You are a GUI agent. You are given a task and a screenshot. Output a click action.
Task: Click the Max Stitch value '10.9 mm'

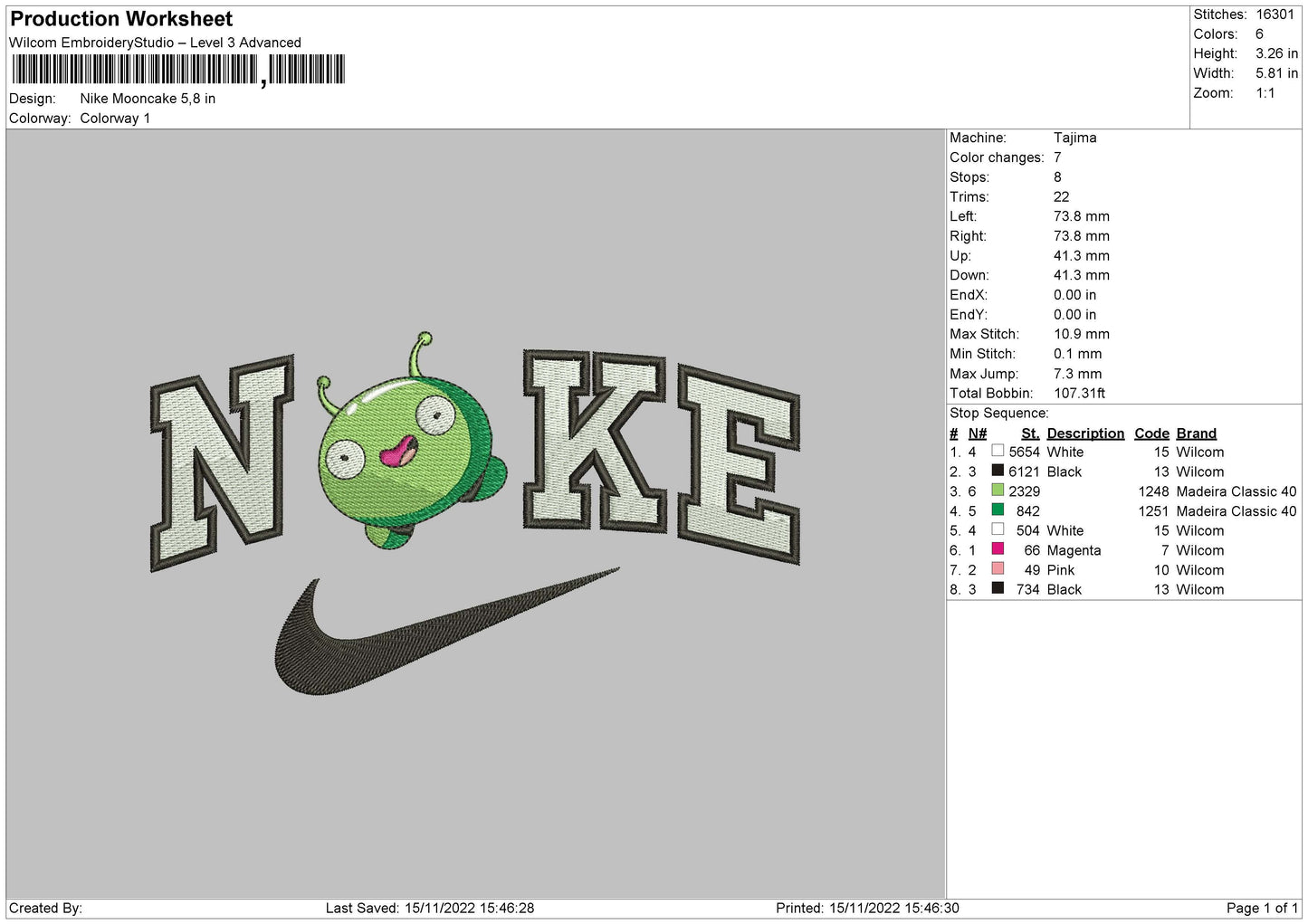point(1082,334)
